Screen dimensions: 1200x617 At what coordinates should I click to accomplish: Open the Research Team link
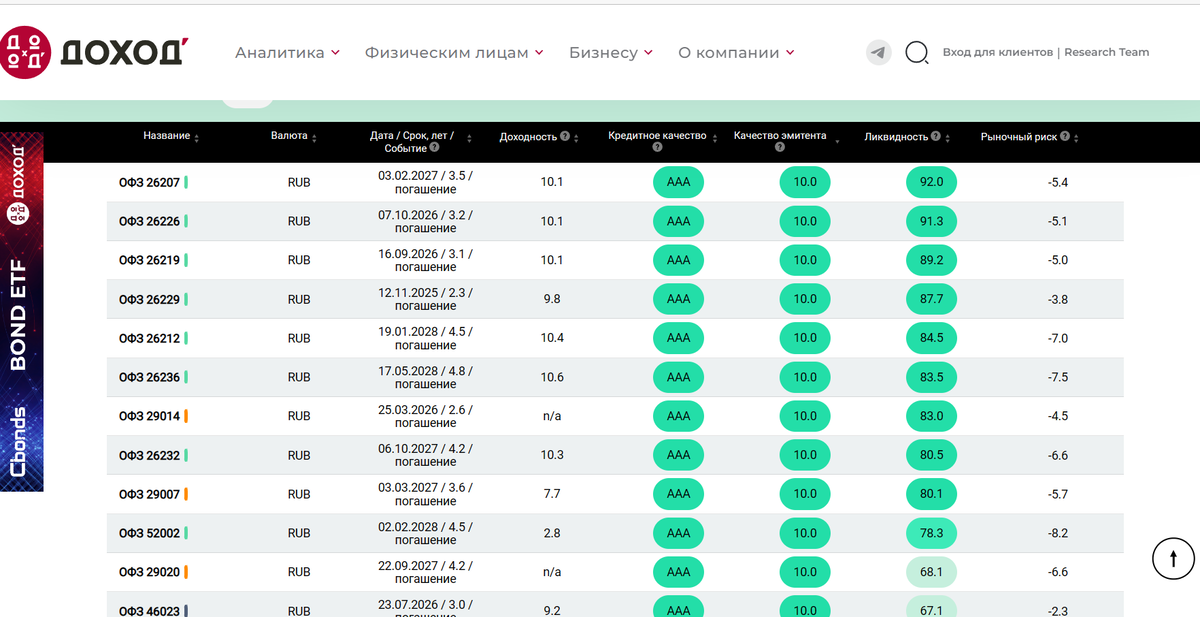[x=1107, y=52]
